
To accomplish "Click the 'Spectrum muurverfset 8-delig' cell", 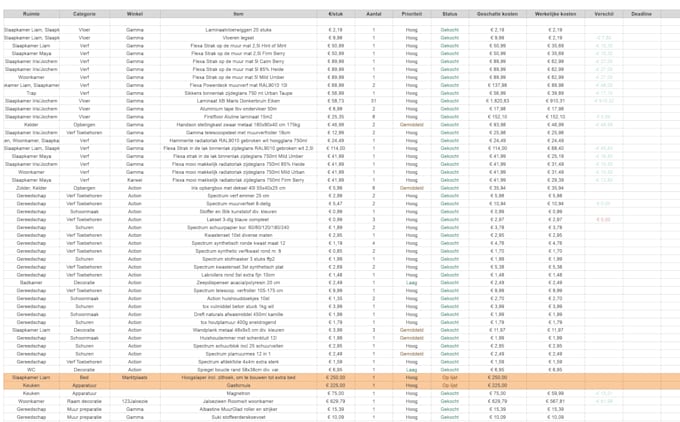I will (x=238, y=203).
